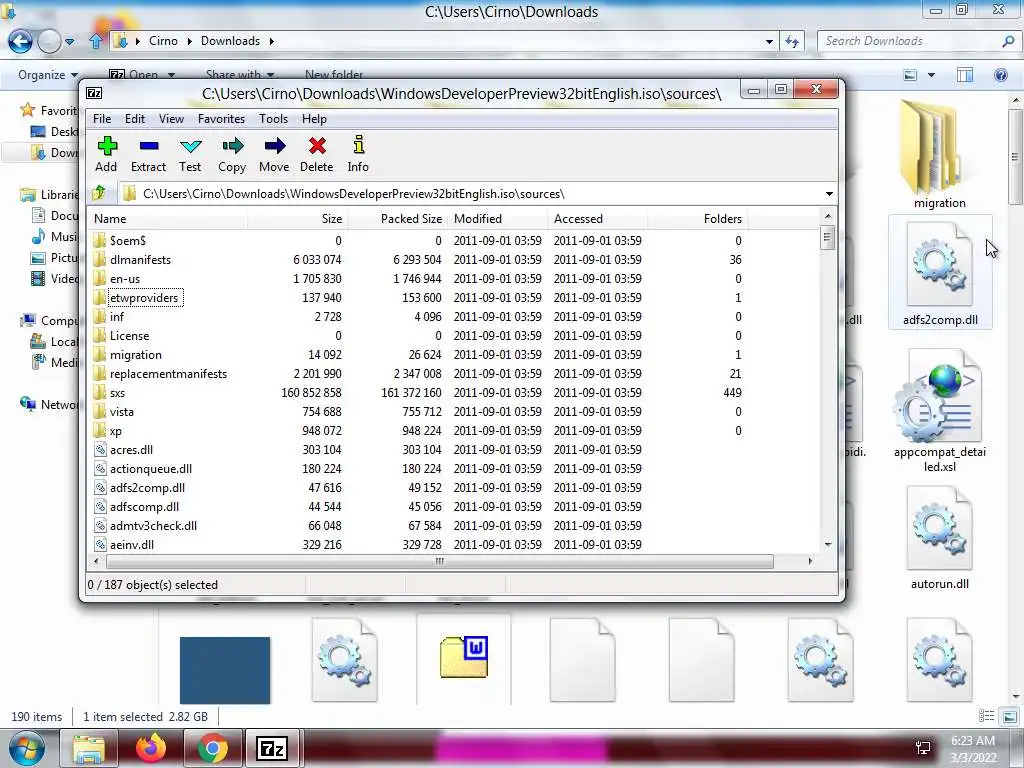1024x768 pixels.
Task: Switch Explorer to details view icon
Action: (986, 716)
